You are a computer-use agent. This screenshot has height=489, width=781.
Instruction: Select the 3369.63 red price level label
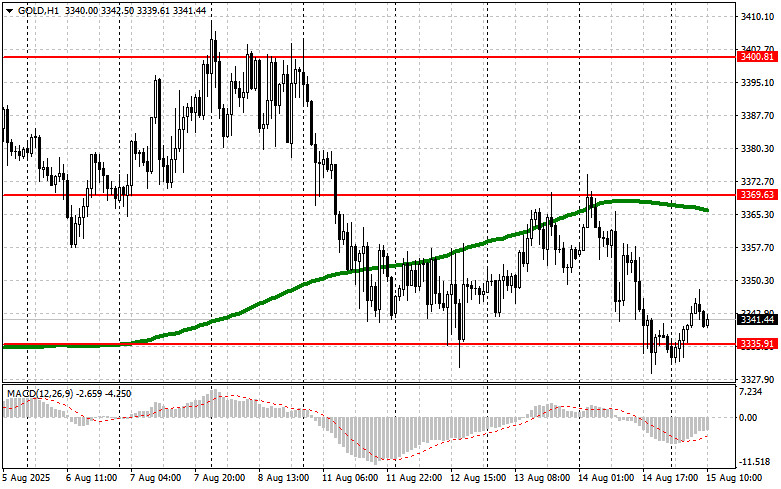tap(758, 195)
